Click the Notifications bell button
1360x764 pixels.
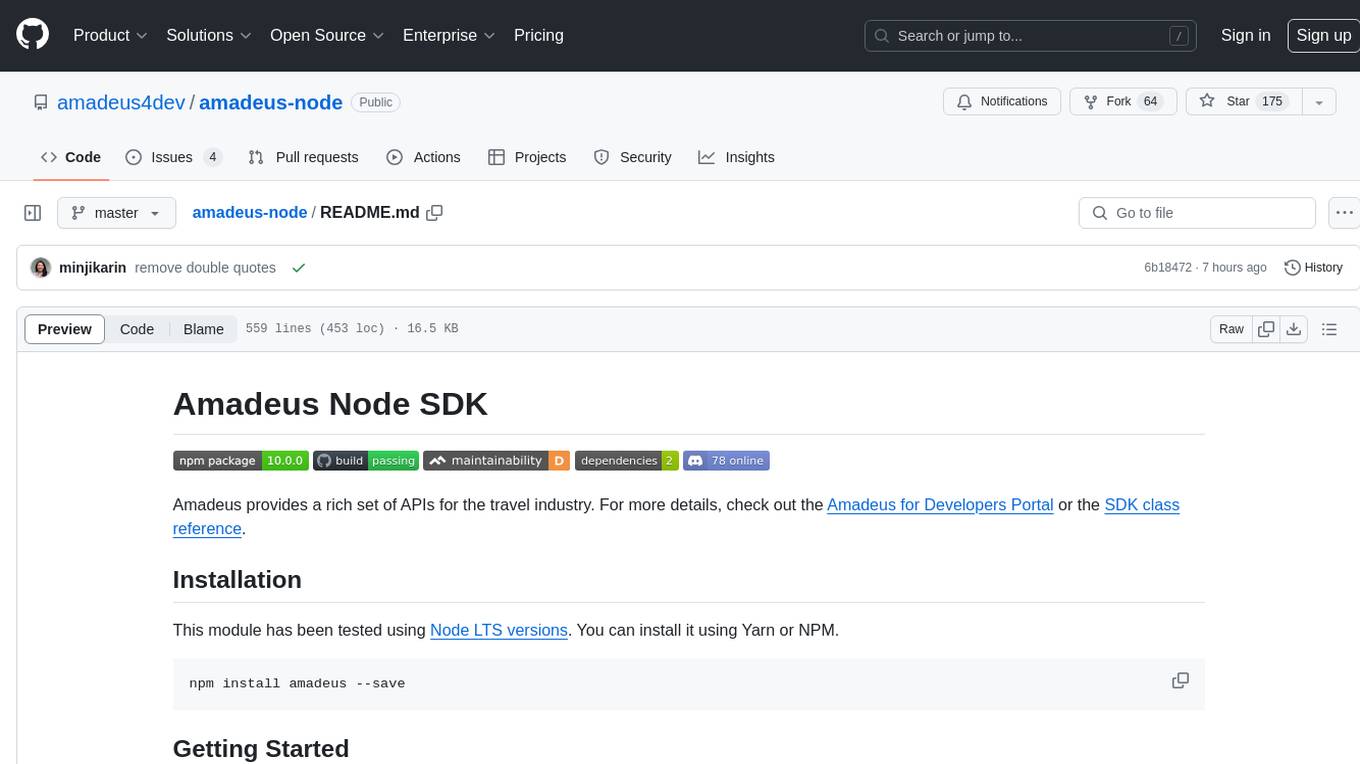pos(1002,102)
